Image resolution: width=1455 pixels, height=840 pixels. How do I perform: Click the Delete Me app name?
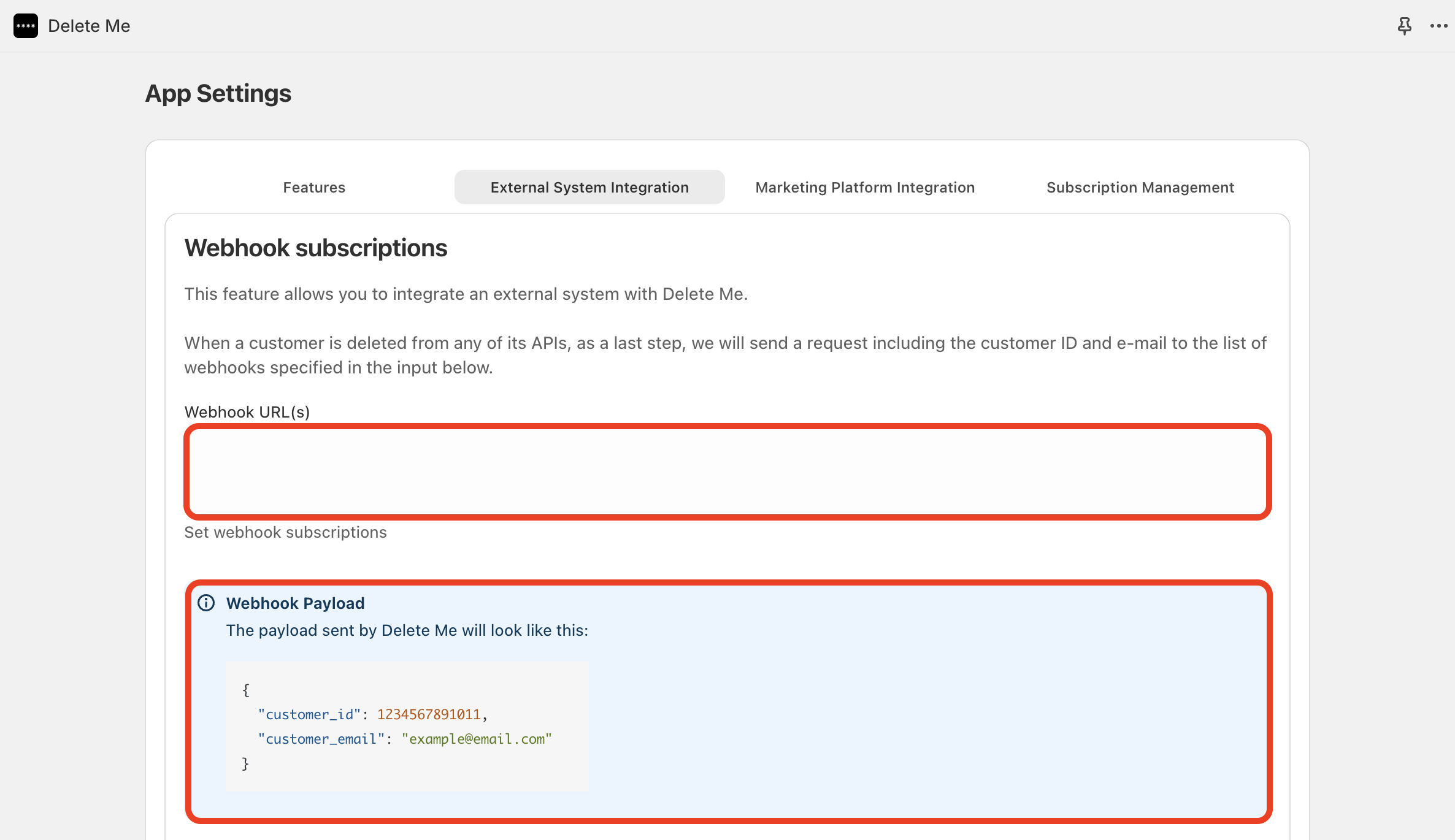point(89,26)
